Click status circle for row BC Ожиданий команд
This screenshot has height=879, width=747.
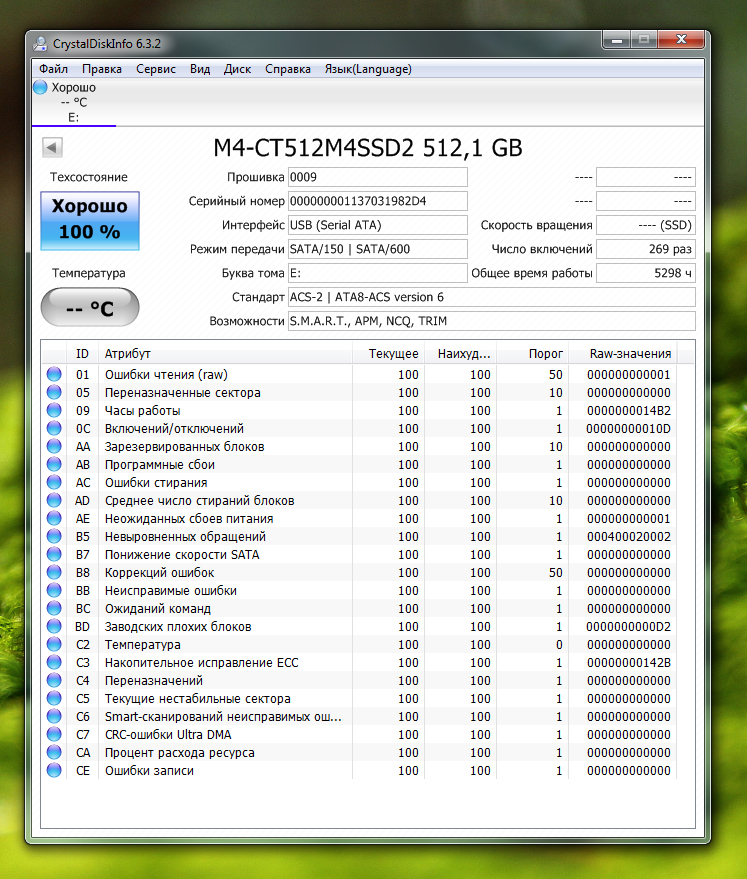click(54, 608)
